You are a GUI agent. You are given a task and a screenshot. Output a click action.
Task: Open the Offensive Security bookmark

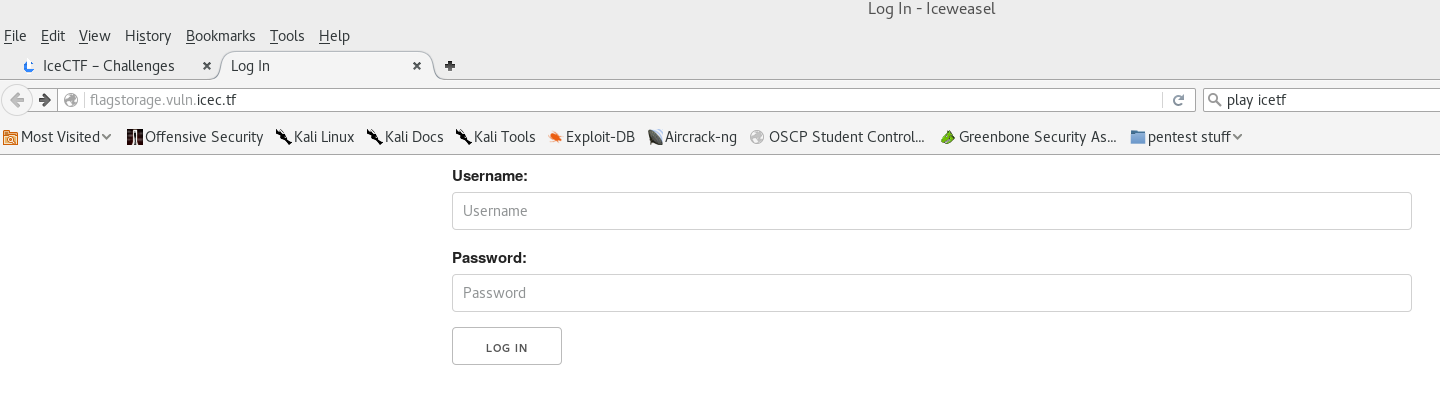[x=195, y=137]
